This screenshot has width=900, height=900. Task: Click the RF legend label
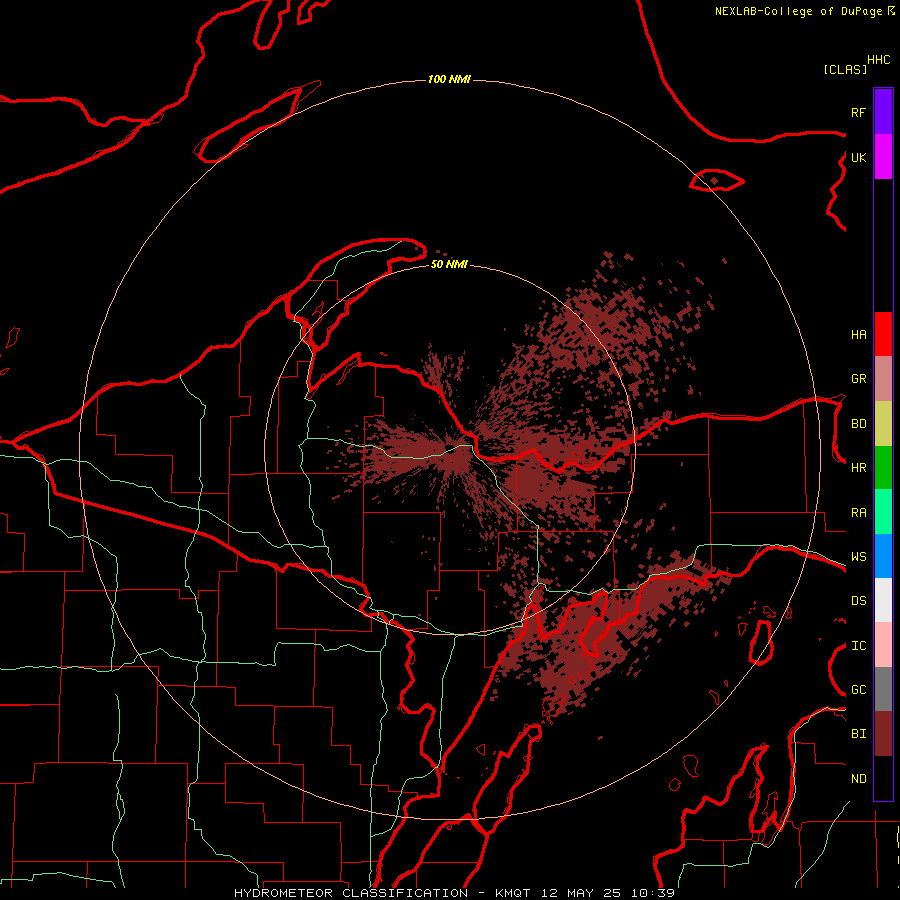tap(858, 112)
